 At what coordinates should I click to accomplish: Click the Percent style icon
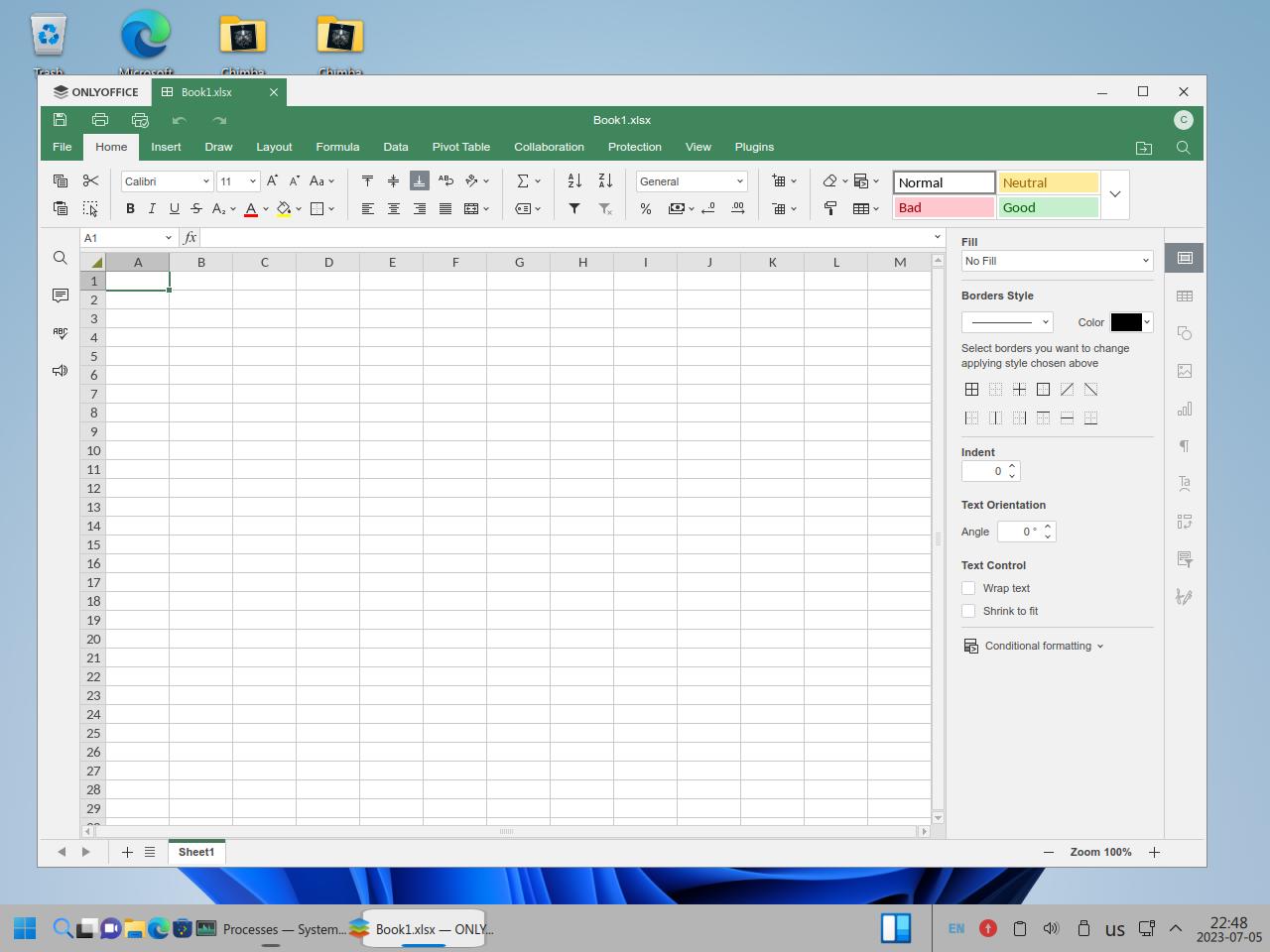click(646, 209)
